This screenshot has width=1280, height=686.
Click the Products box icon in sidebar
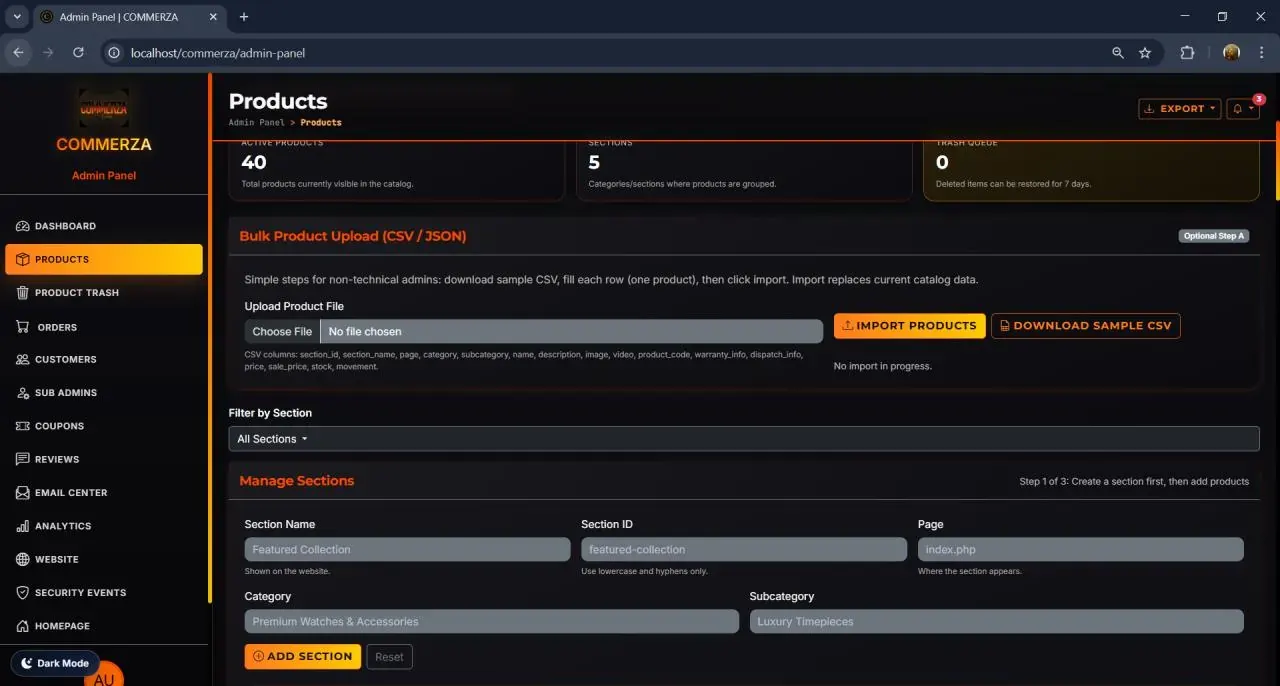(23, 259)
